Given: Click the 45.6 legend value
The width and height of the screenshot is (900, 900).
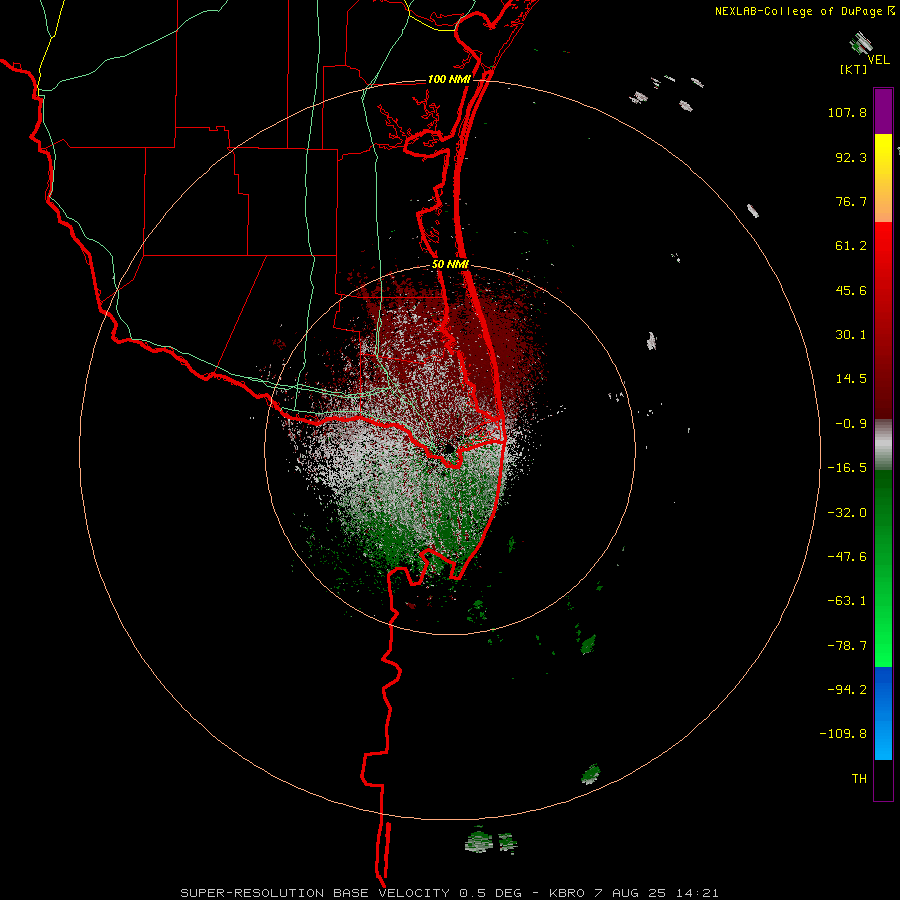Looking at the screenshot, I should 851,290.
